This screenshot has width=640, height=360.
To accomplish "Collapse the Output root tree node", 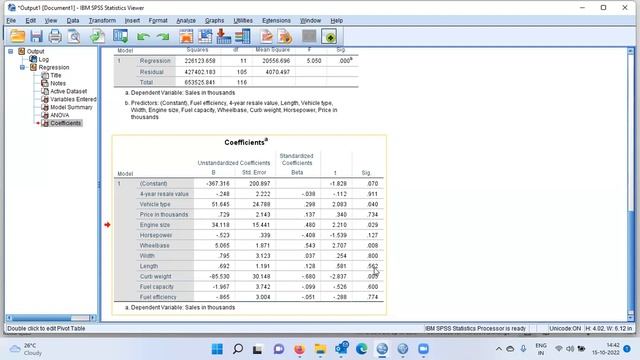I will pos(11,51).
